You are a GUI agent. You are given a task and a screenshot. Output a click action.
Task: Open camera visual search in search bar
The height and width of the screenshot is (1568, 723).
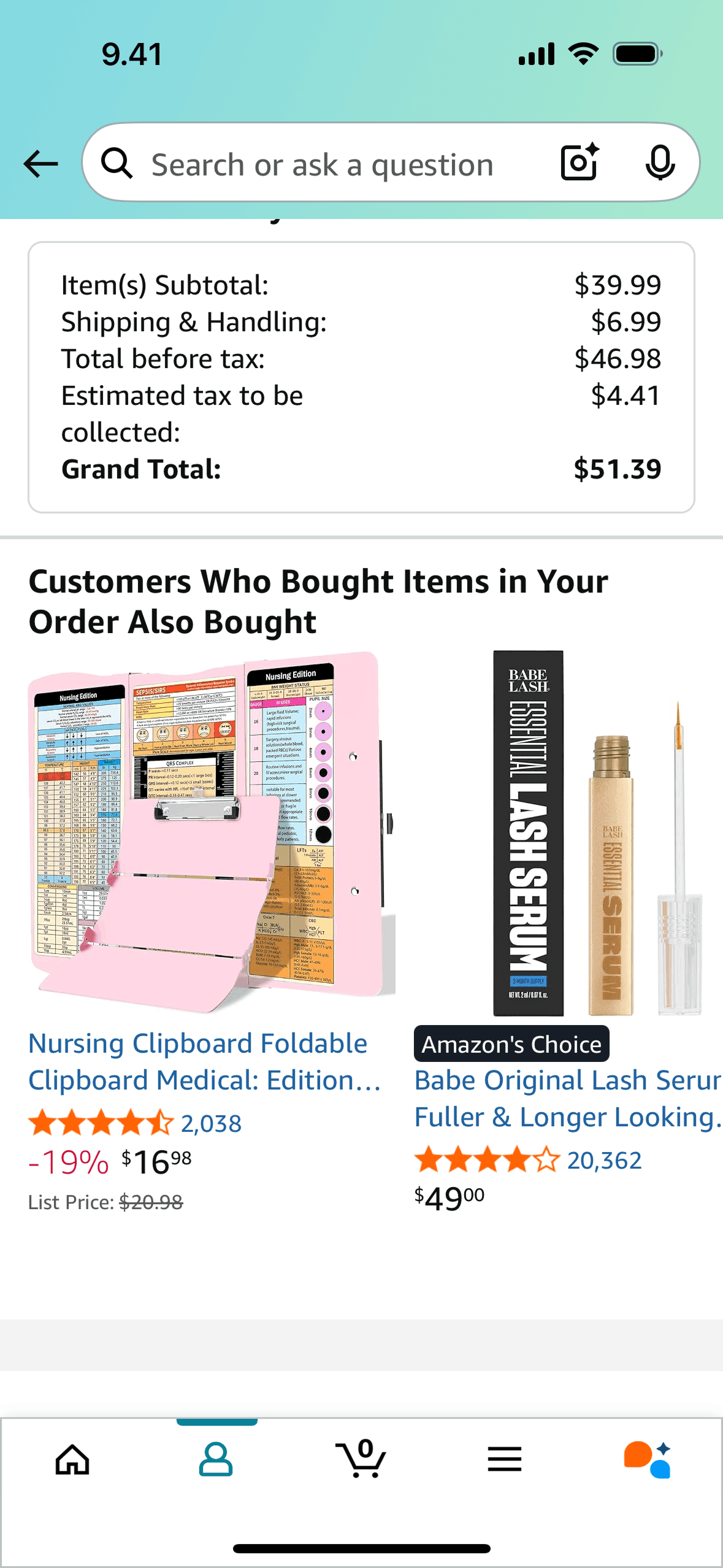click(x=579, y=163)
